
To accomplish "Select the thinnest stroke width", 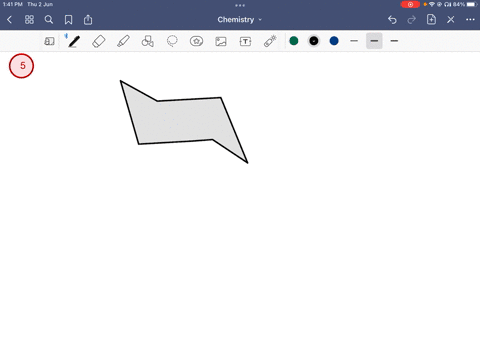I will (354, 41).
